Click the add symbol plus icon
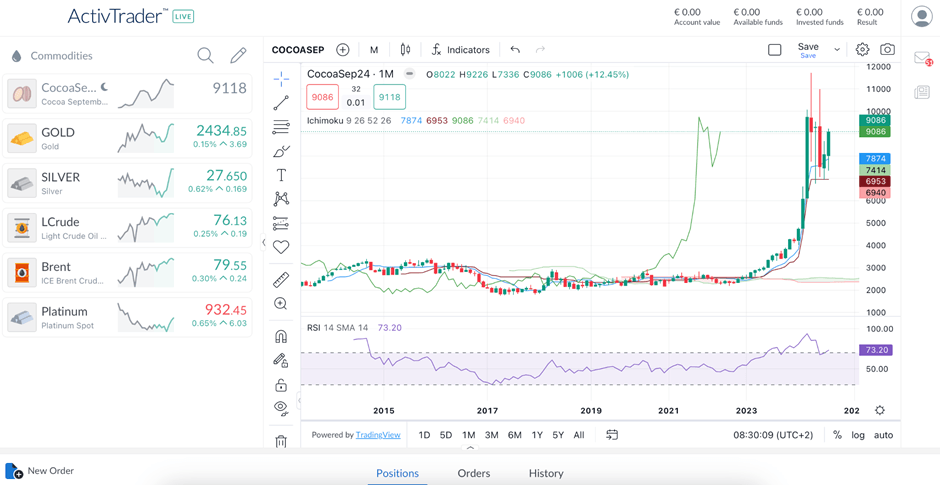 tap(343, 50)
